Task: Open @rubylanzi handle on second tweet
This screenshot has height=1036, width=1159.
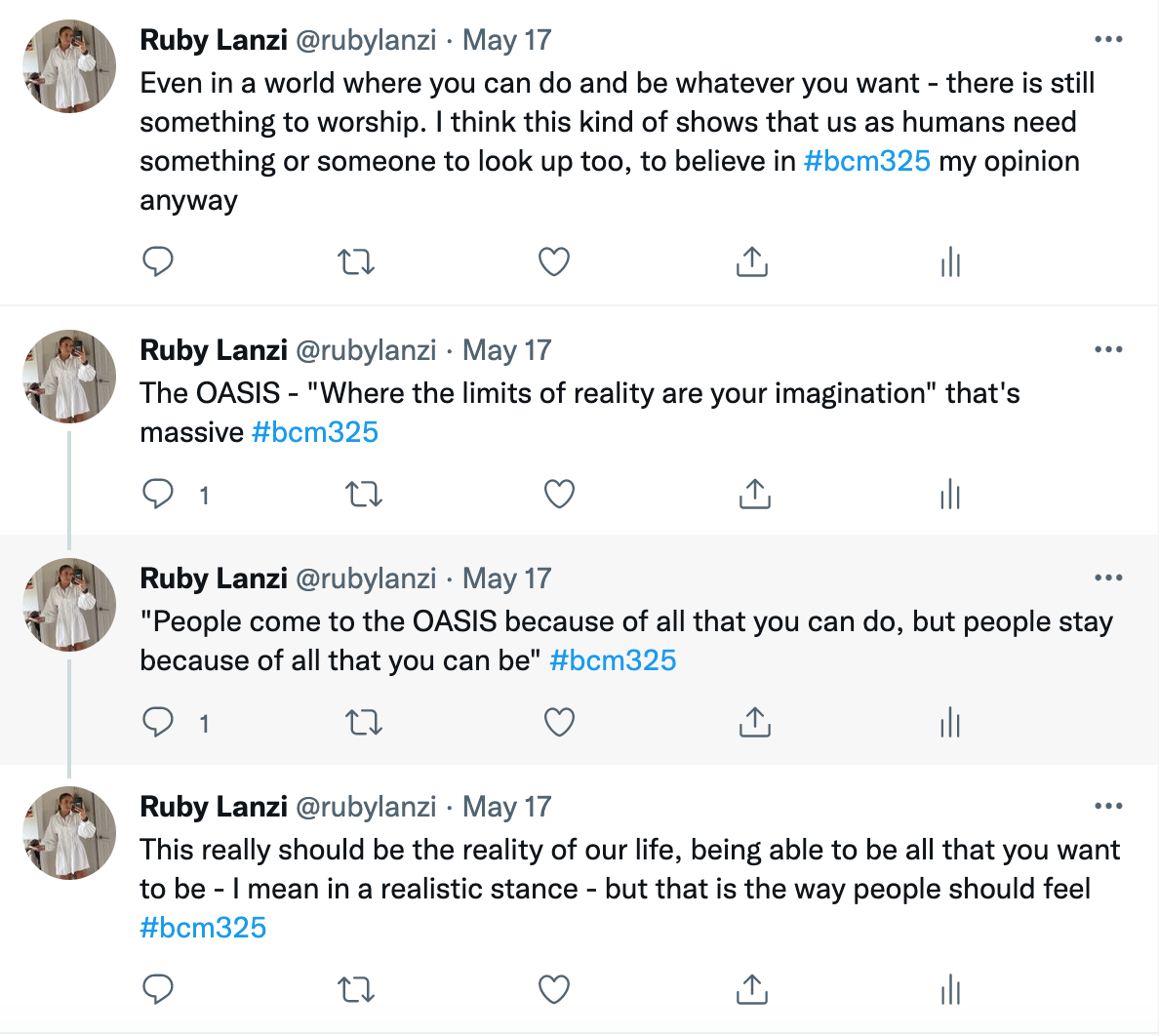Action: point(366,350)
